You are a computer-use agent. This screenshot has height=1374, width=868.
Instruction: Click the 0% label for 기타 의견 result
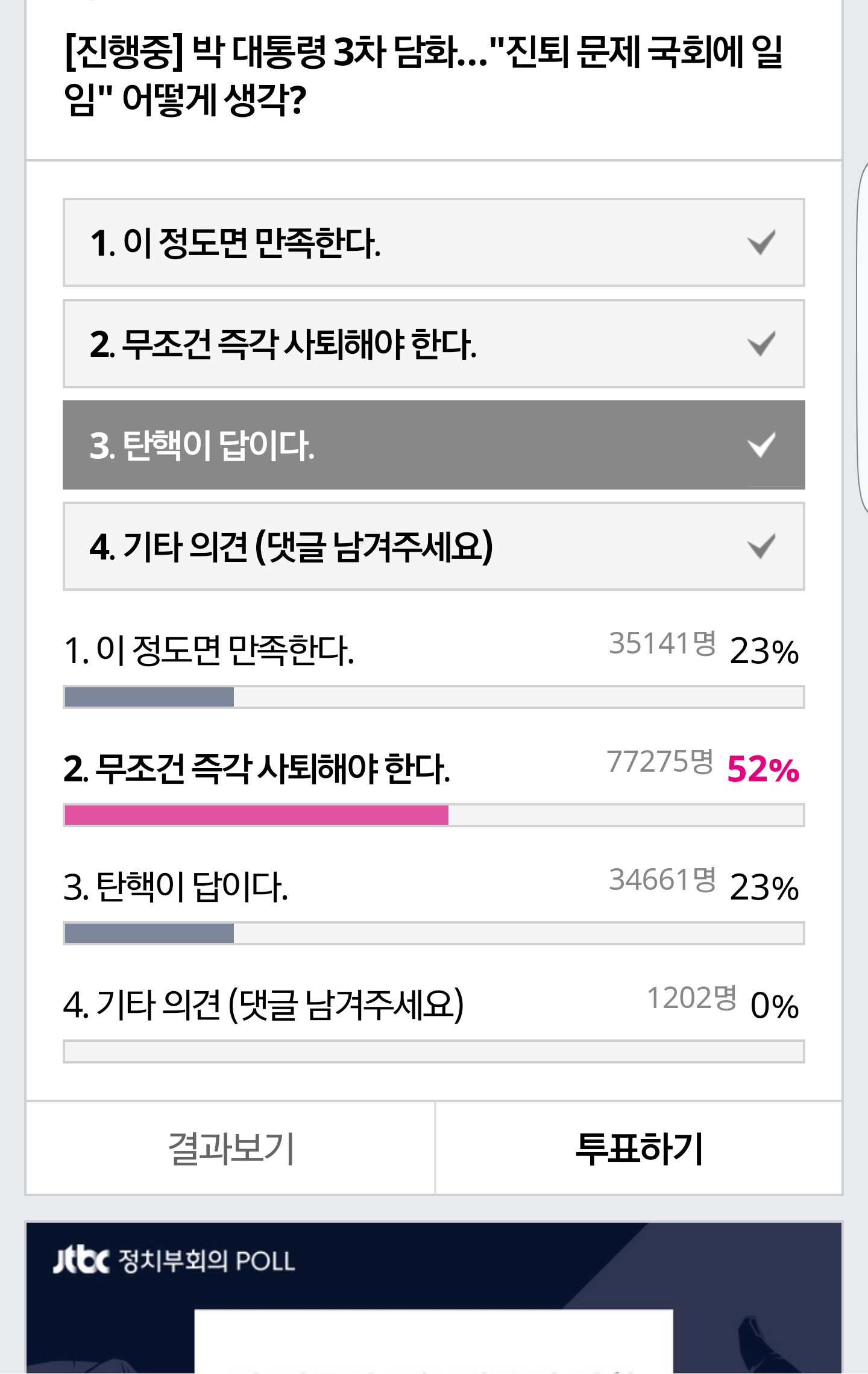(x=775, y=1006)
